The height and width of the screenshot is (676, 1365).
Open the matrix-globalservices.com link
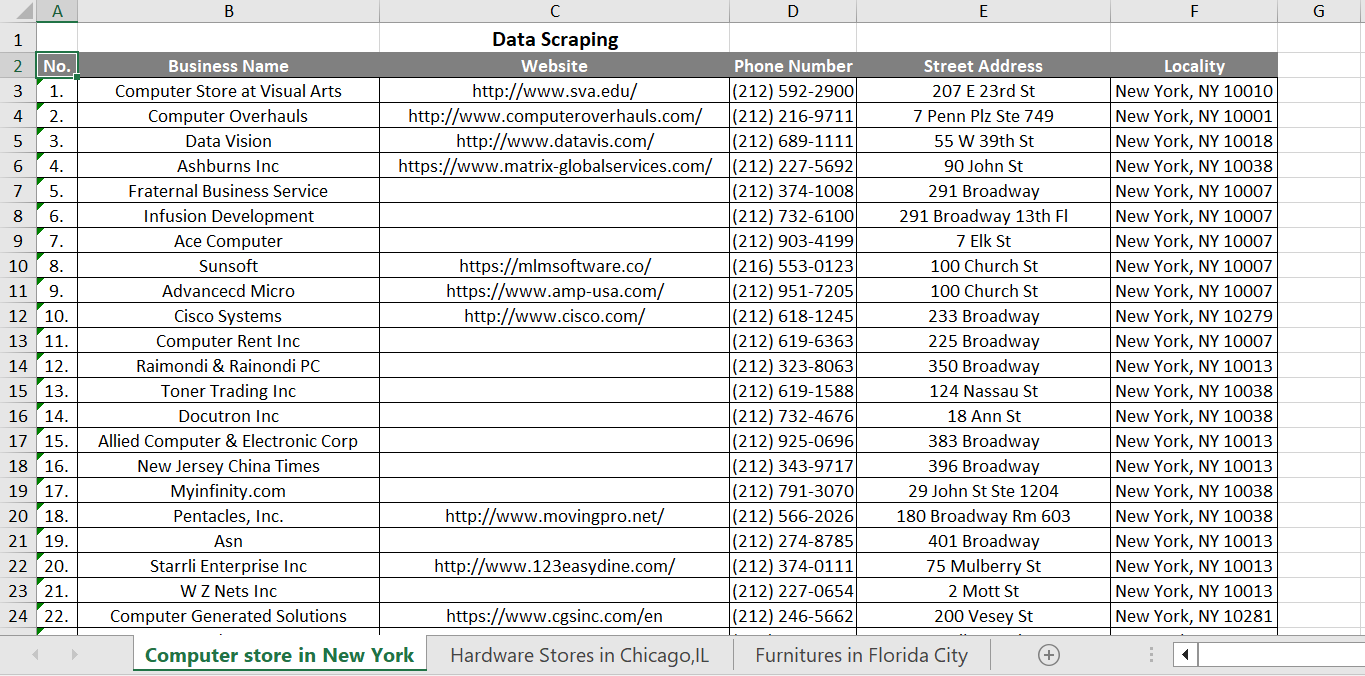pos(554,166)
